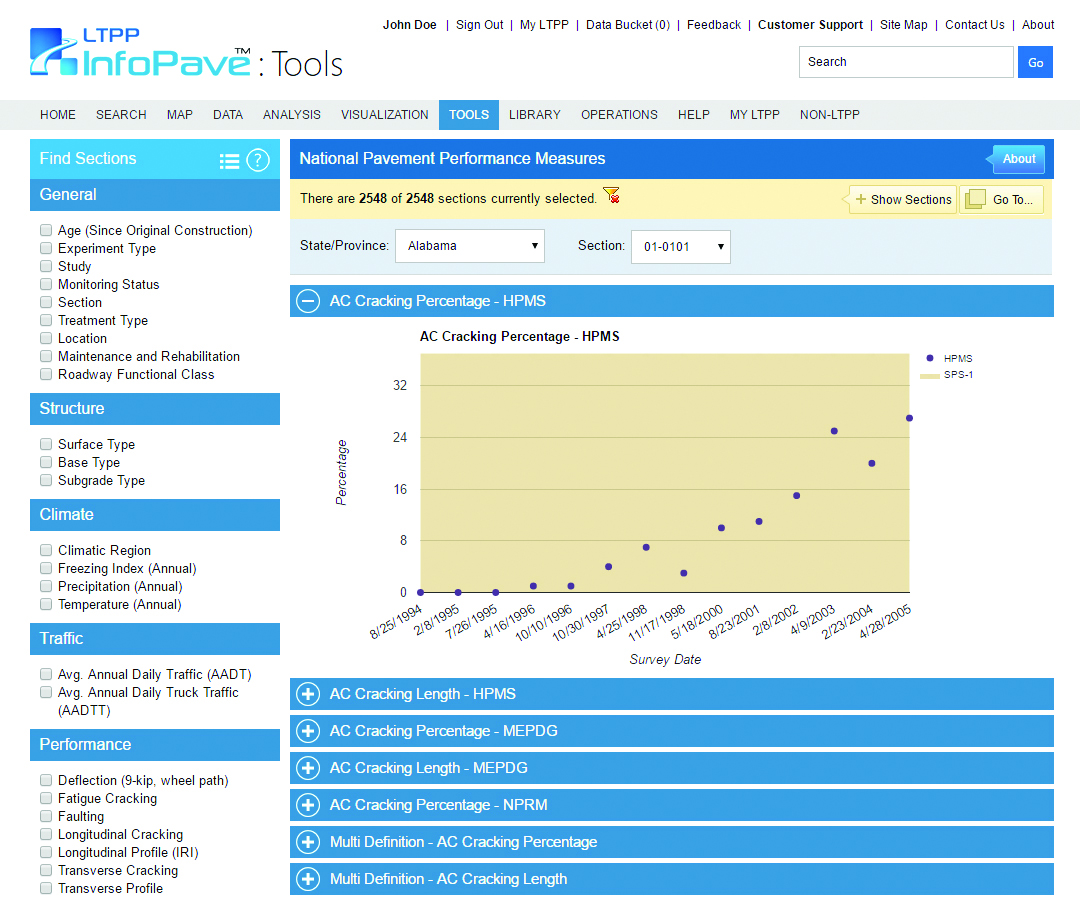Enable the Study filter checkbox
The image size is (1080, 900).
click(46, 266)
